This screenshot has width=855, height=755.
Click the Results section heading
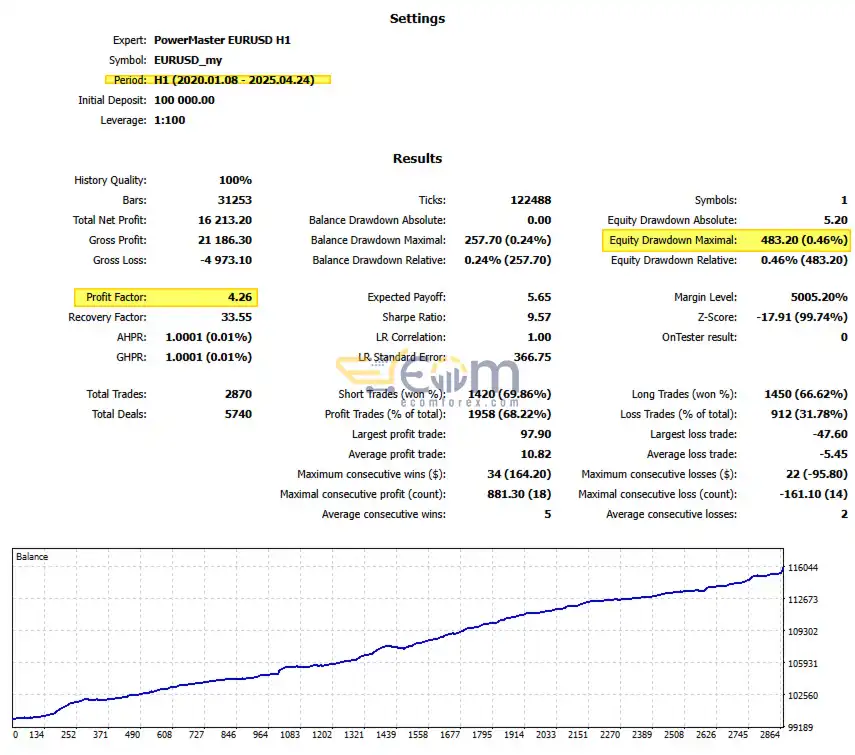(x=417, y=159)
